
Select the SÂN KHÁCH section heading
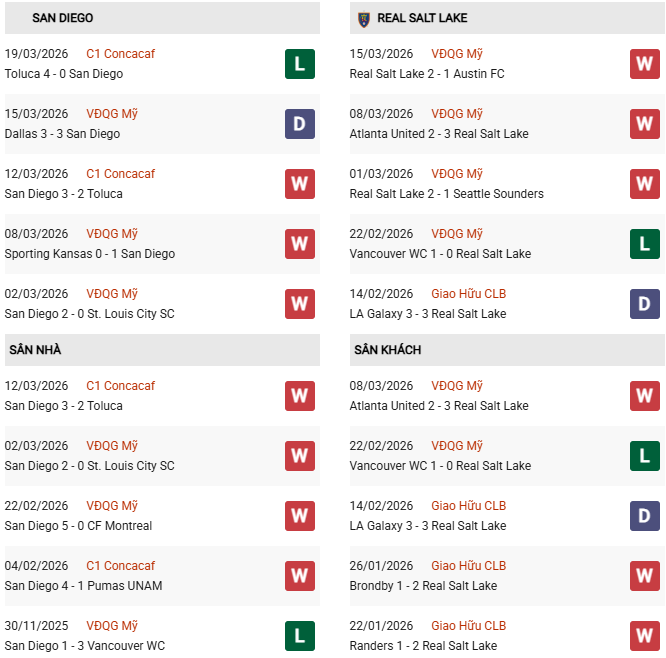(387, 350)
